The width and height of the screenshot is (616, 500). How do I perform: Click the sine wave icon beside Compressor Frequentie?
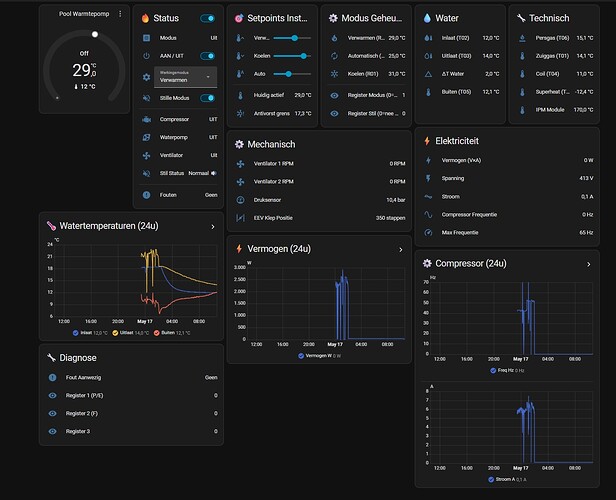(x=428, y=214)
